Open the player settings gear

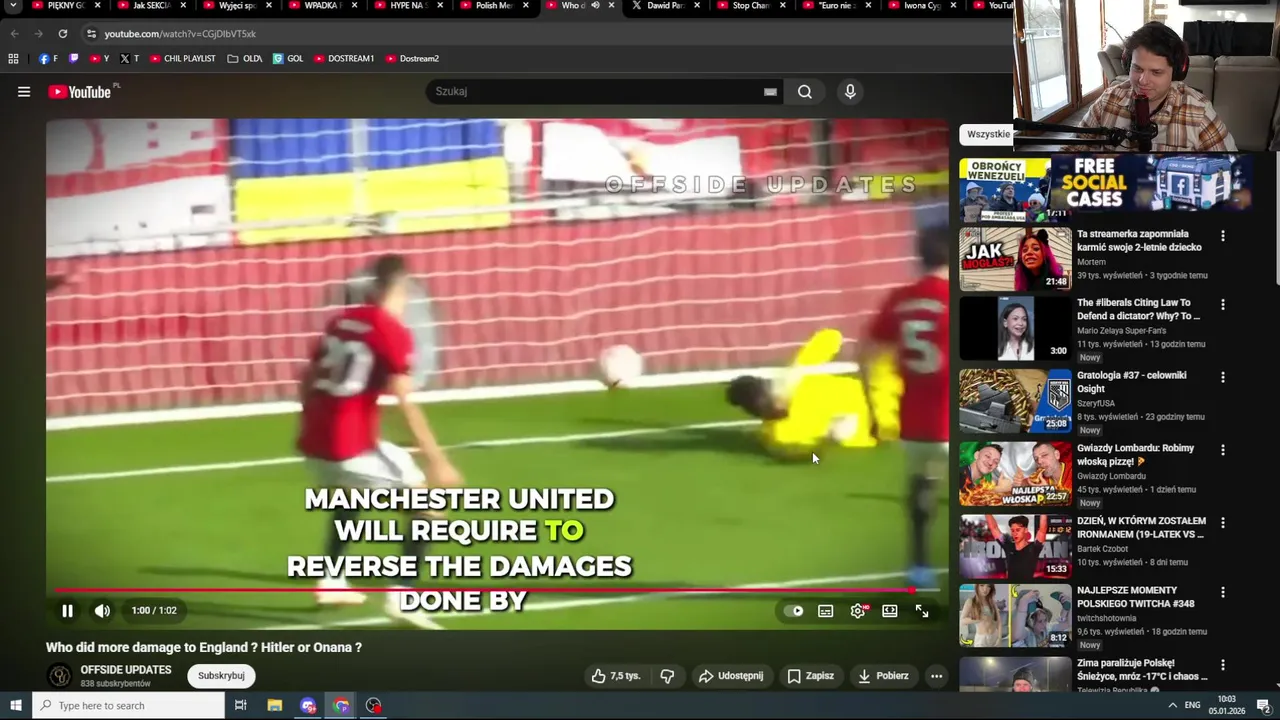858,611
